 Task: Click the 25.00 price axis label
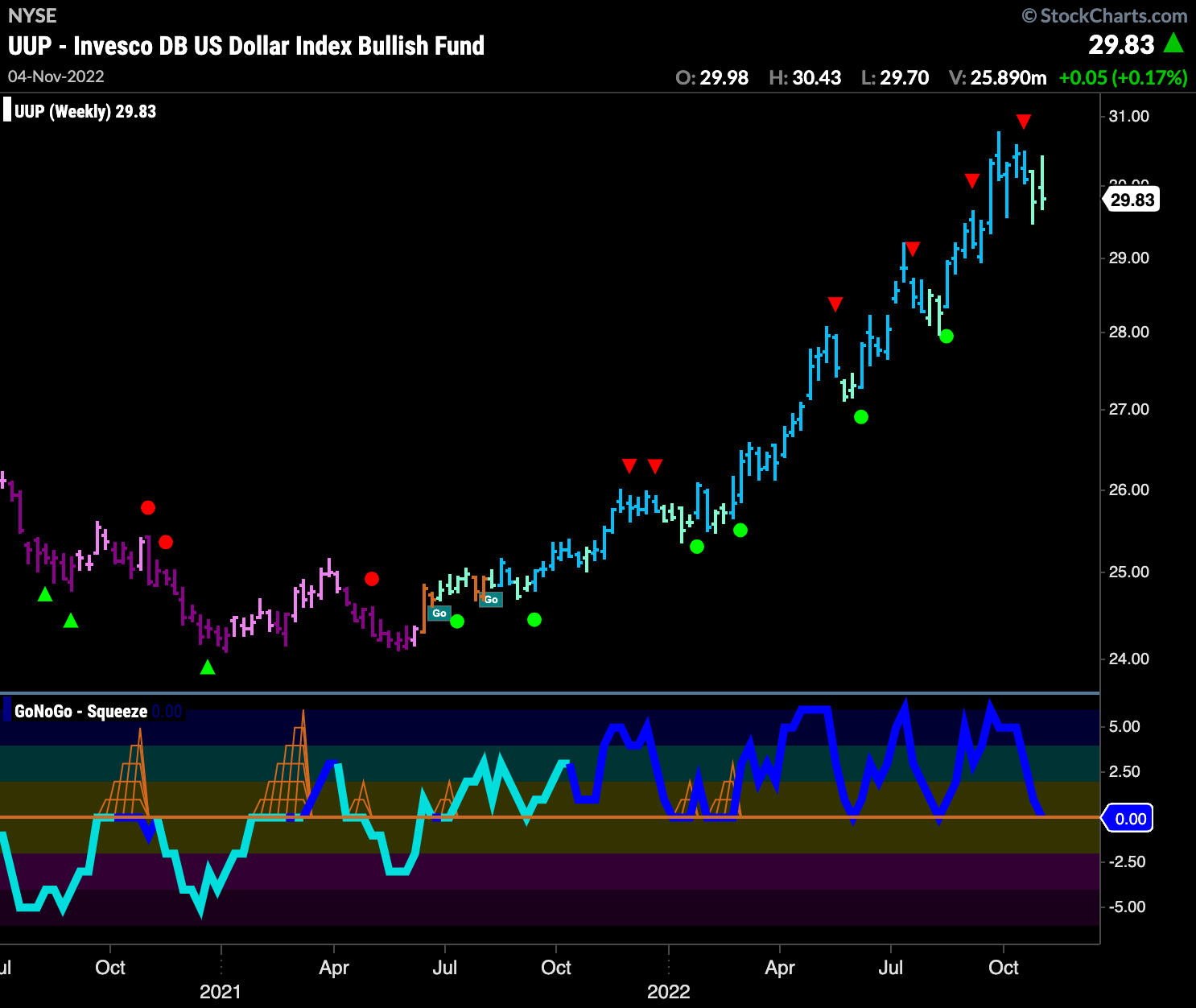pyautogui.click(x=1129, y=572)
